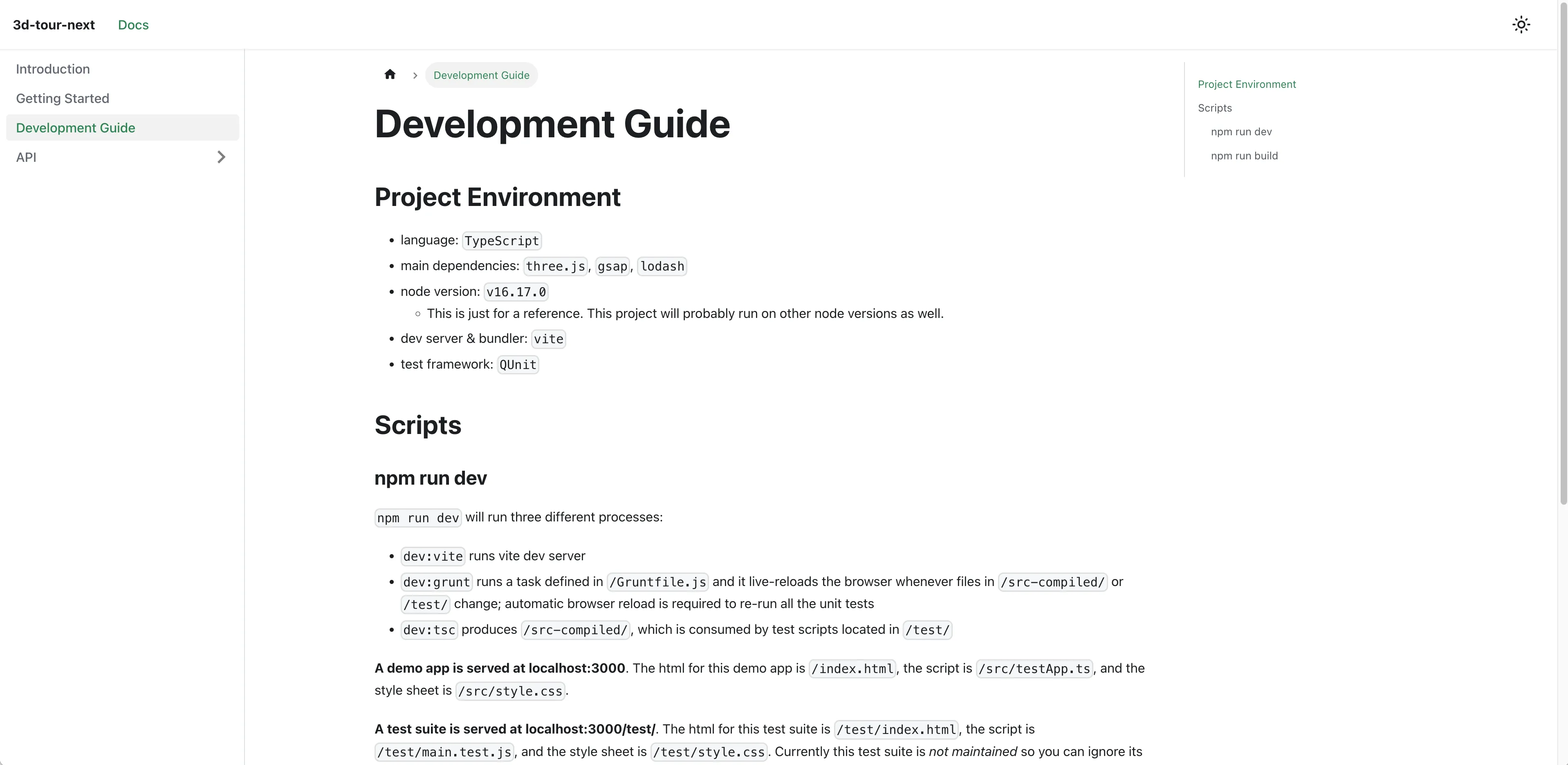
Task: Jump to Scripts in table of contents
Action: click(1214, 108)
